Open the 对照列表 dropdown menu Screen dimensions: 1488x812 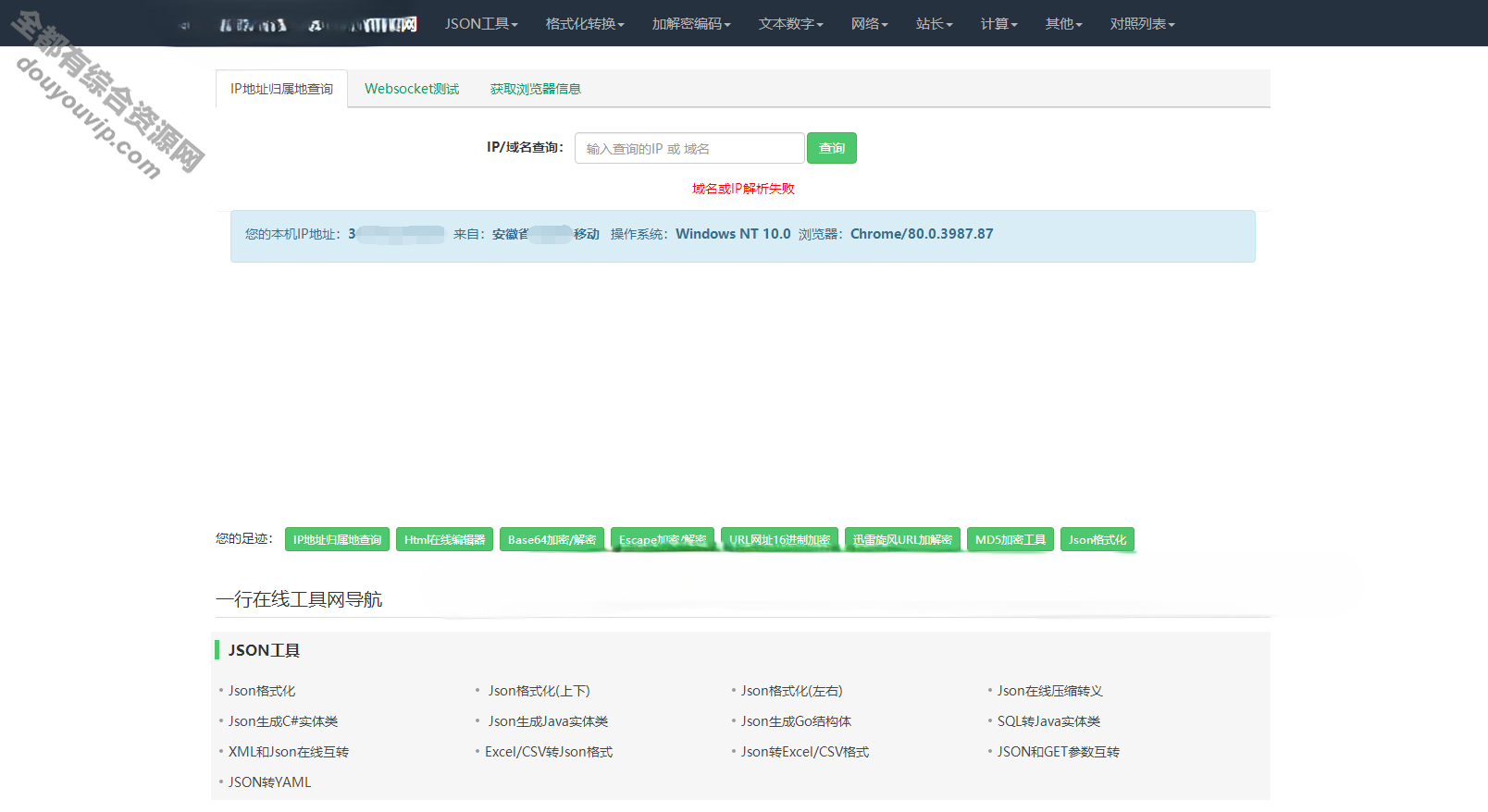[x=1143, y=24]
